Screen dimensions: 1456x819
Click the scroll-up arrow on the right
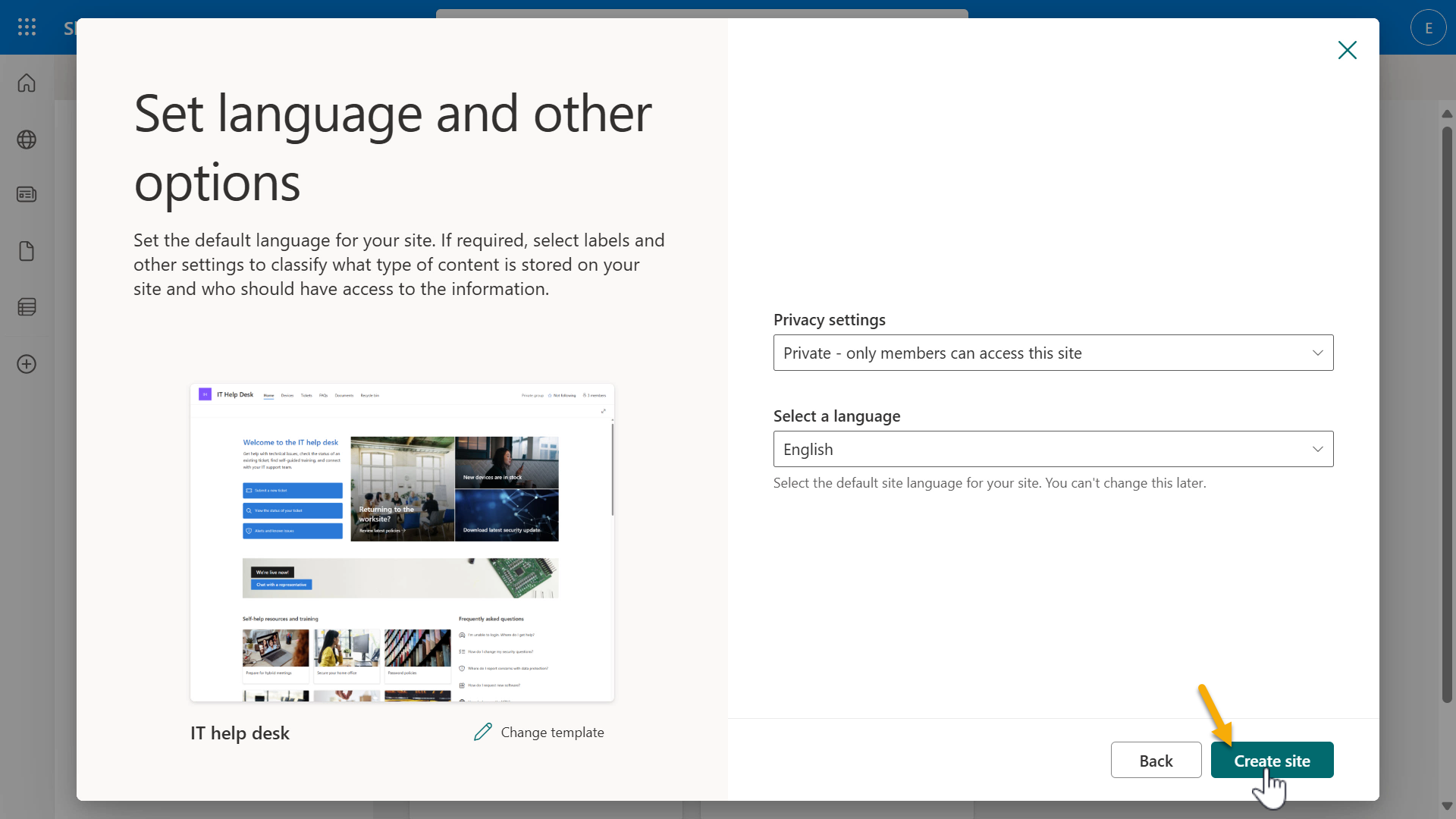pyautogui.click(x=1447, y=114)
